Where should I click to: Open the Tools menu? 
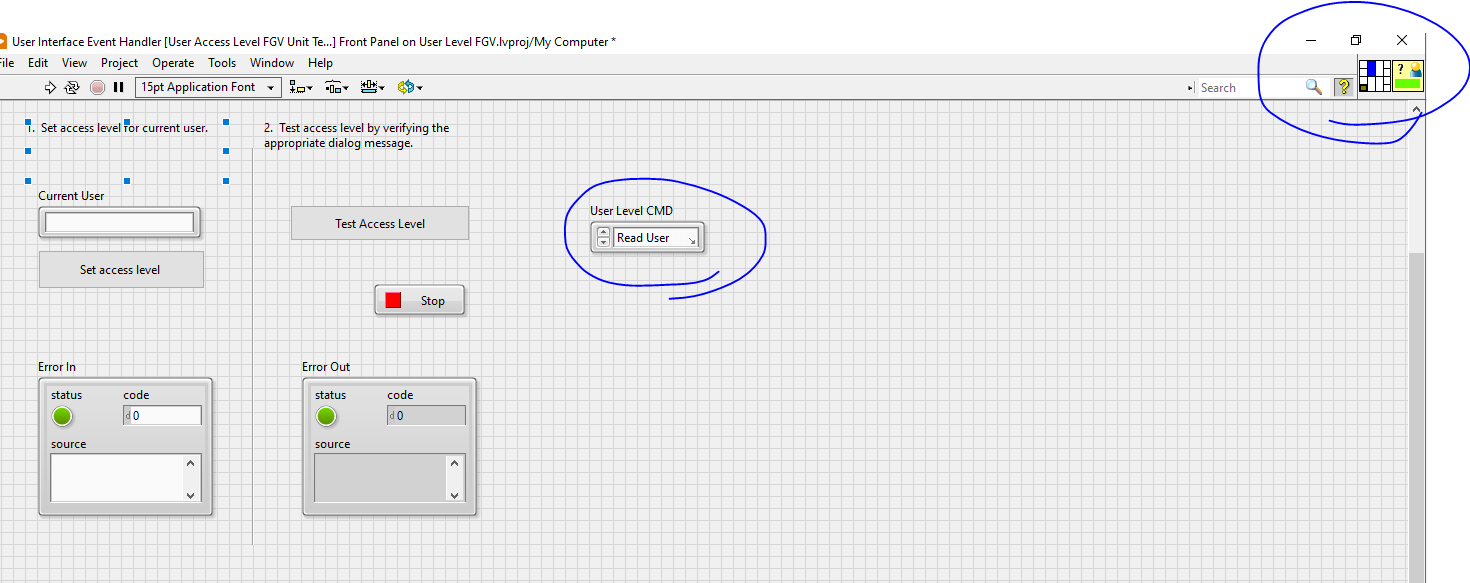[221, 62]
